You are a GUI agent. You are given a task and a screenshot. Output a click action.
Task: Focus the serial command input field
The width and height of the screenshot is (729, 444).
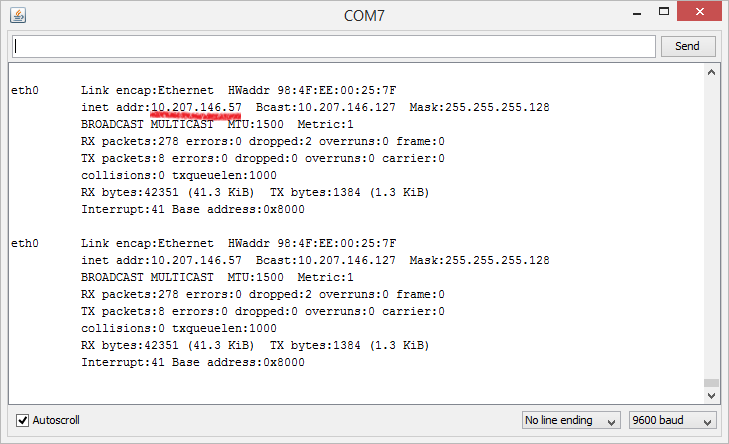click(334, 46)
